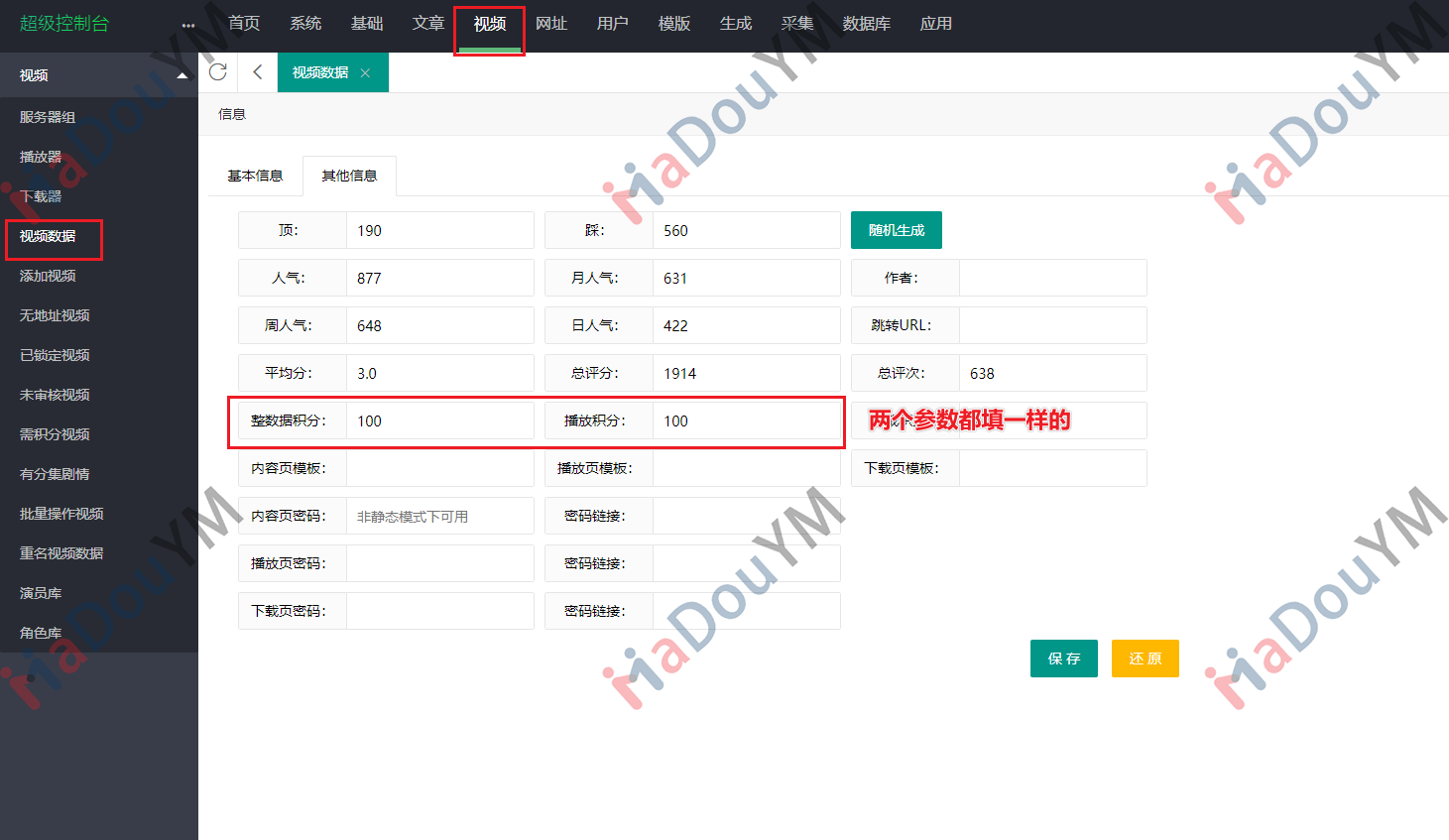
Task: Click the 整数据积分 input field
Action: click(x=439, y=420)
